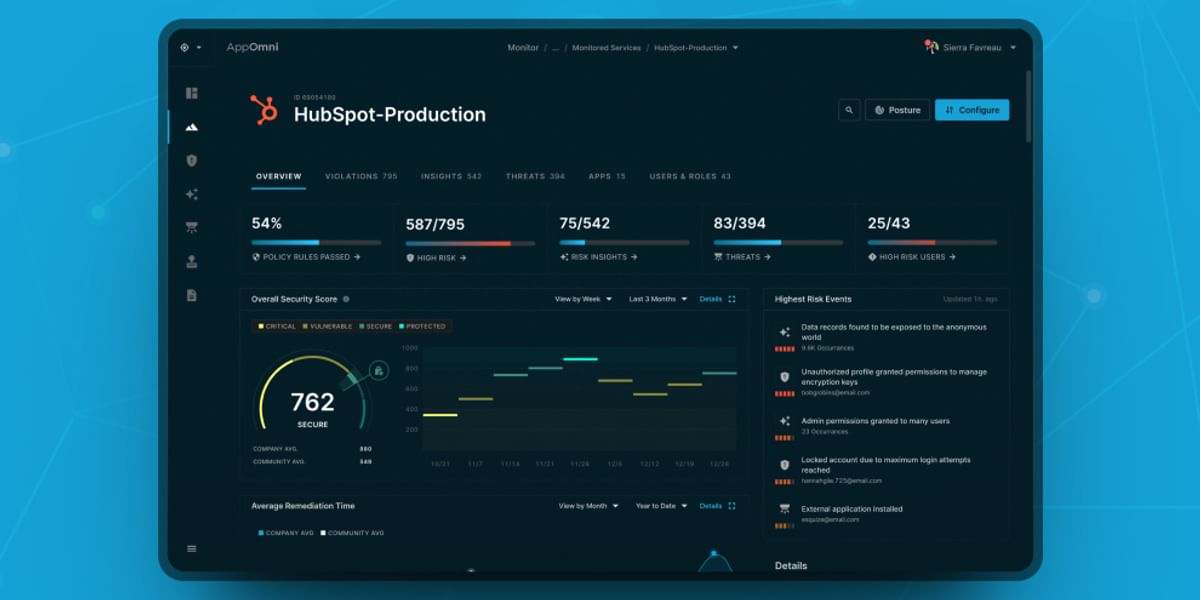
Task: Open the Sierra Favreau account menu
Action: (968, 47)
